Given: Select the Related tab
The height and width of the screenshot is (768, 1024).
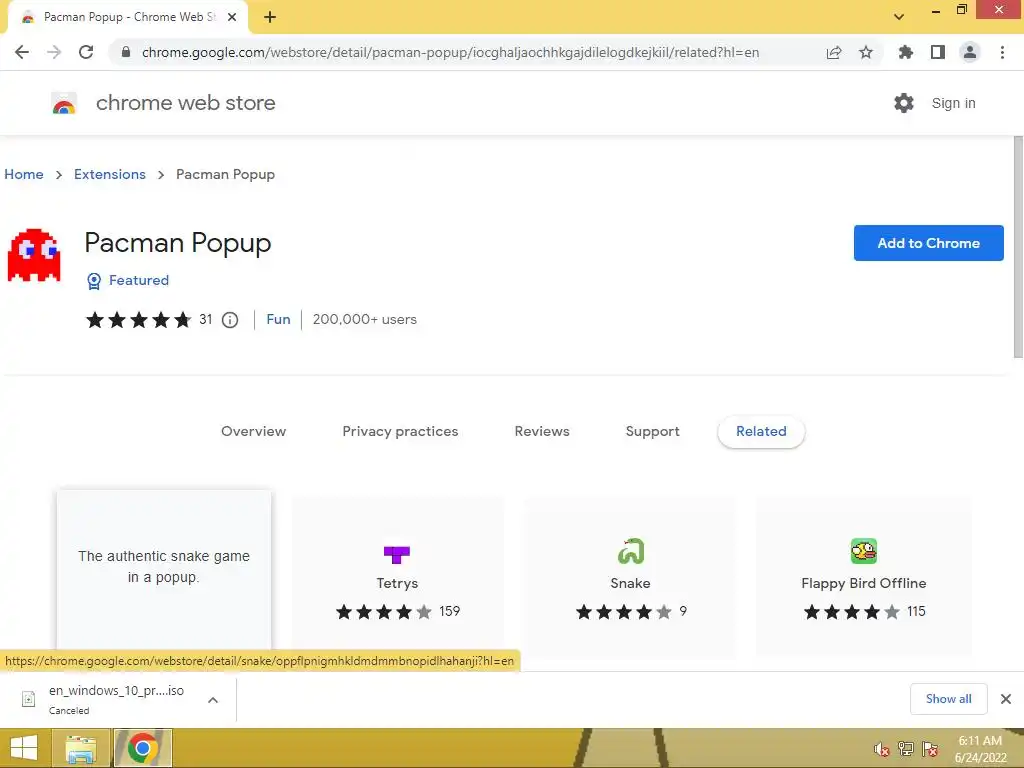Looking at the screenshot, I should (761, 432).
